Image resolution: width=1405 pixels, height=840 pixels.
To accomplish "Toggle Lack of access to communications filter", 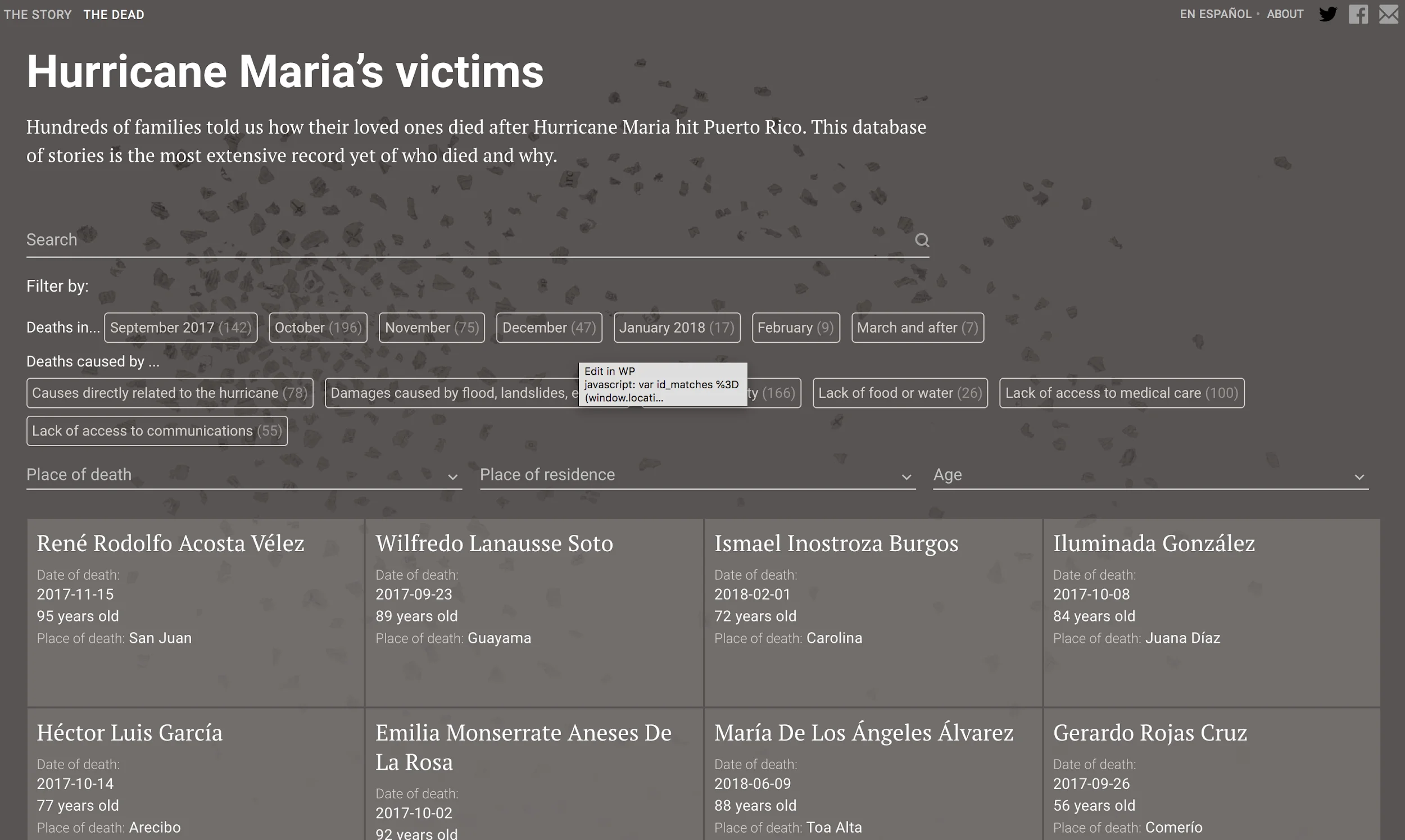I will [157, 431].
